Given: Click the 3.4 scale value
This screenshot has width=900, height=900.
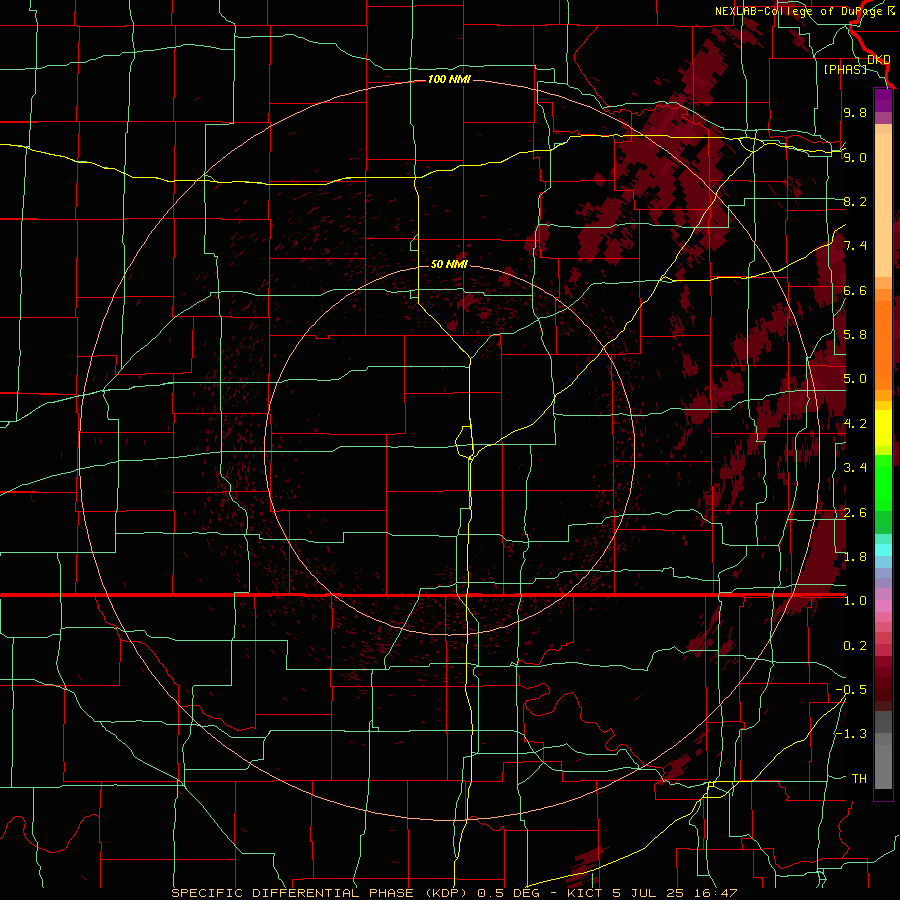Looking at the screenshot, I should click(855, 468).
